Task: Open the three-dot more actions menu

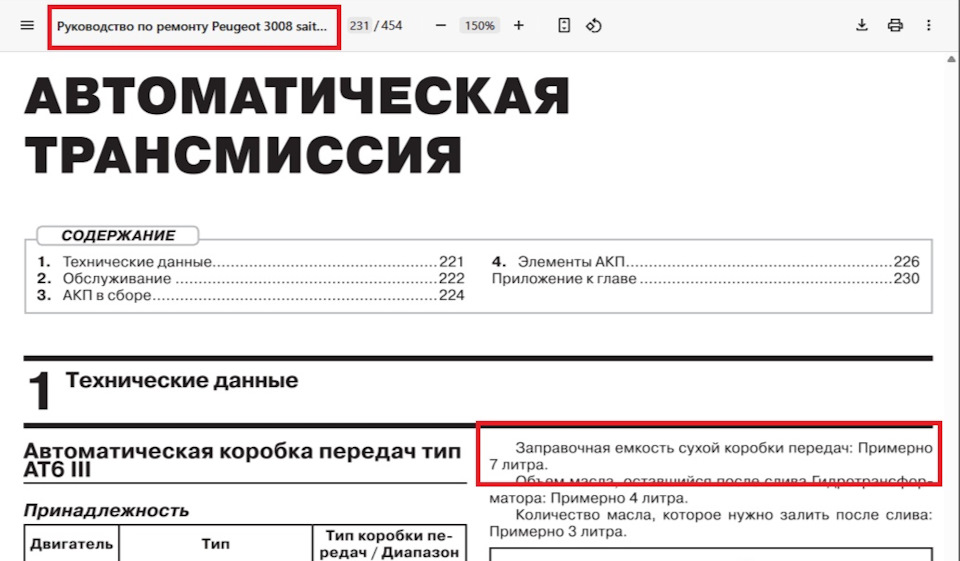Action: [928, 25]
